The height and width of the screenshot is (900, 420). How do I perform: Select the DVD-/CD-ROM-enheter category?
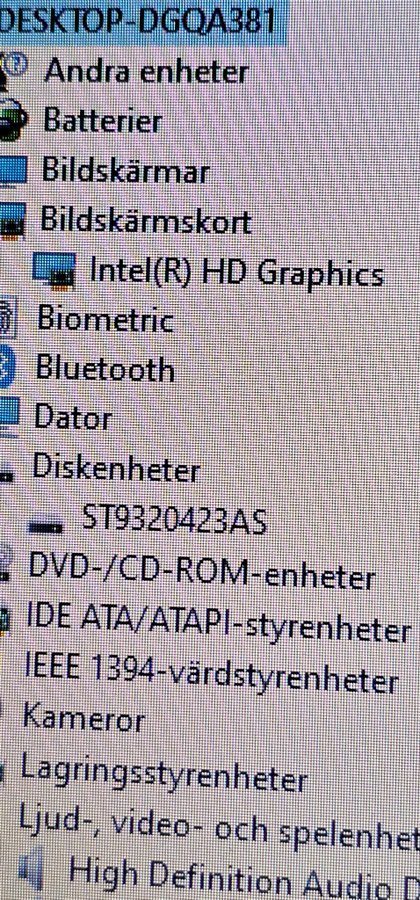click(x=202, y=572)
